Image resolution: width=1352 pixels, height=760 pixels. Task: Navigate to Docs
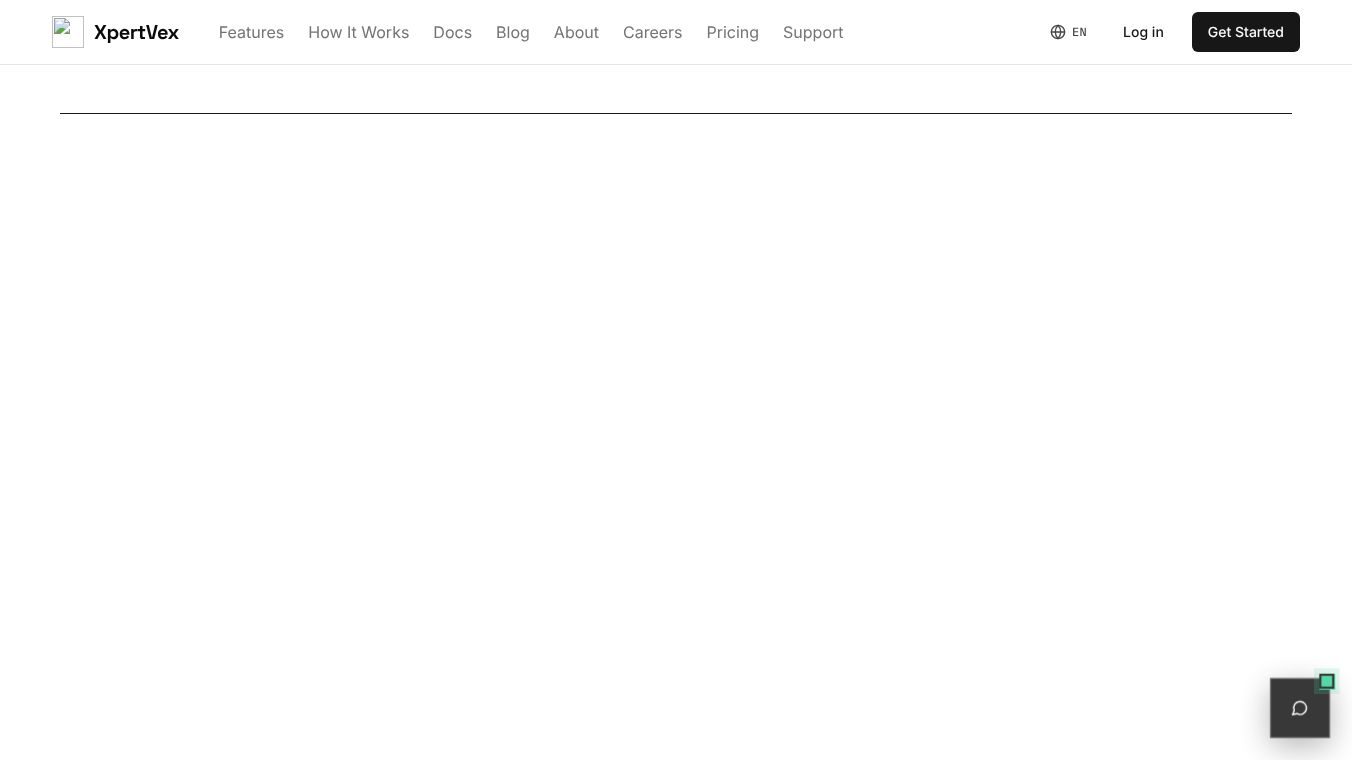(x=452, y=32)
